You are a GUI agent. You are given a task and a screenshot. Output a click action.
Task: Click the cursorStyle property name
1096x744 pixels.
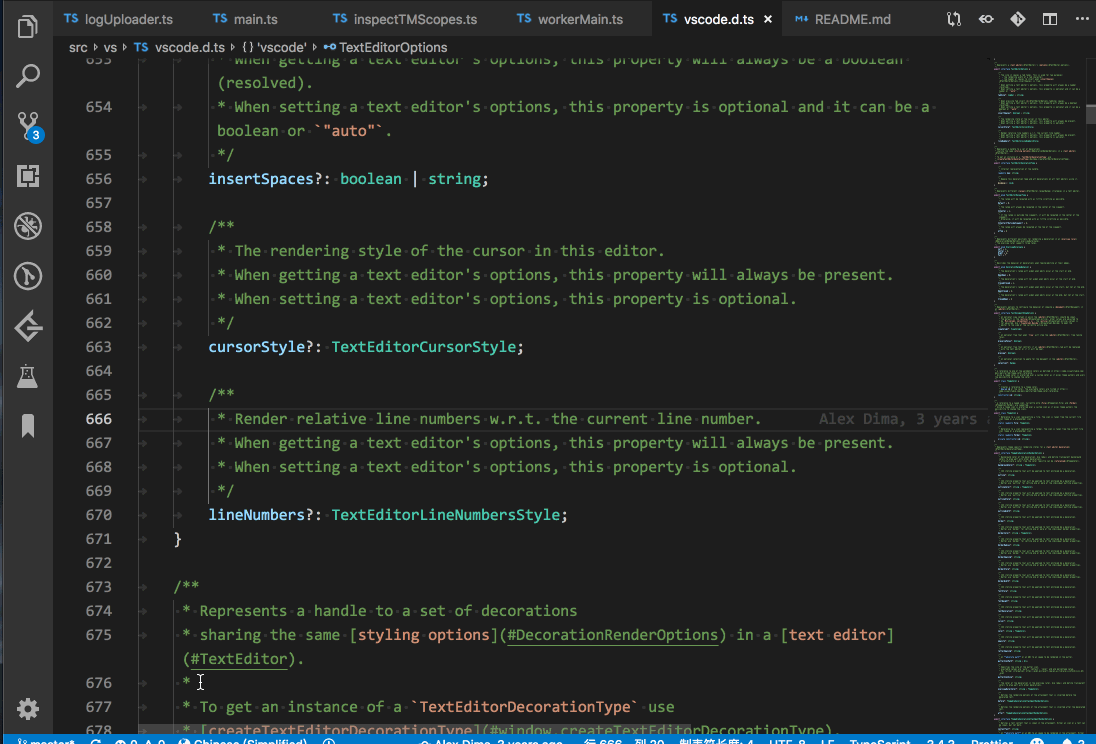[x=257, y=347]
